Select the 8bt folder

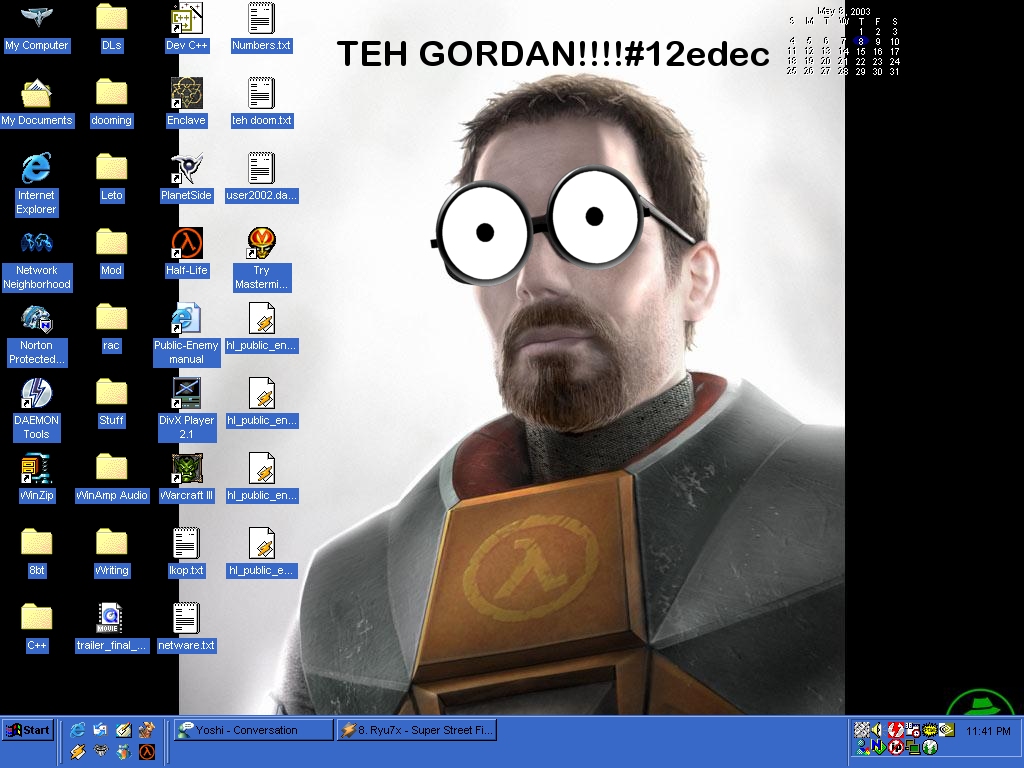click(37, 553)
